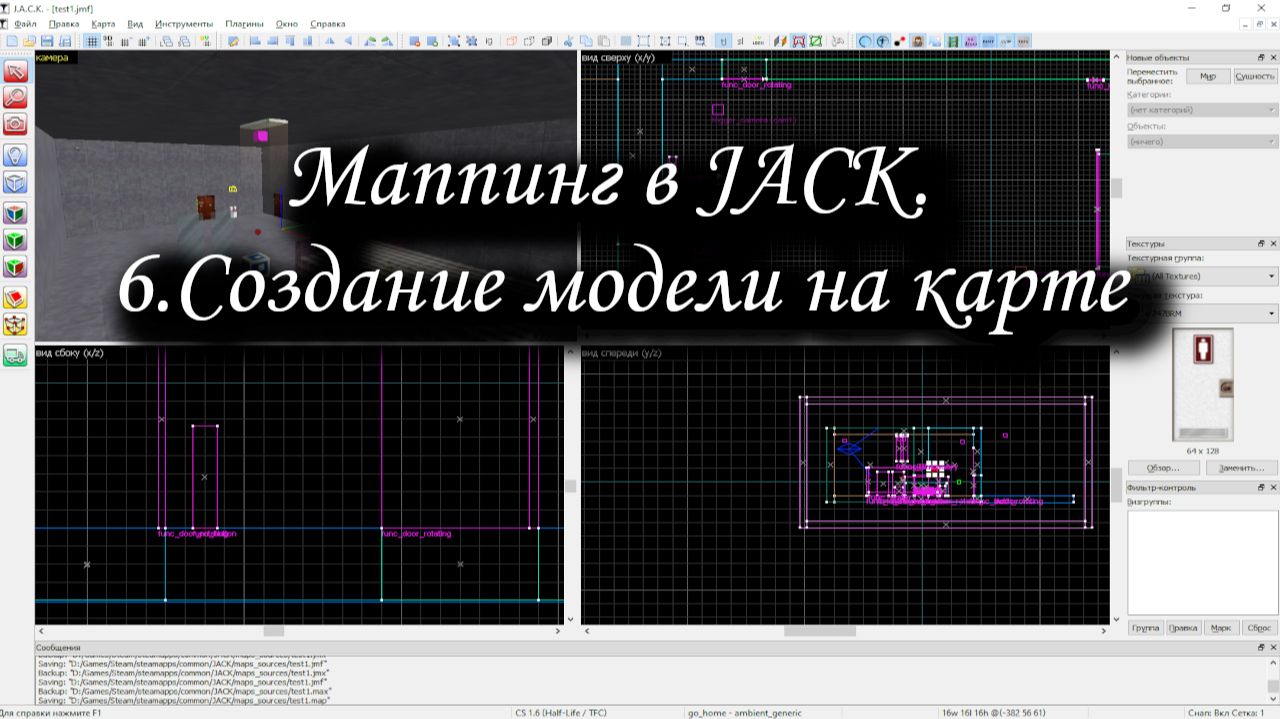
Task: Close the Текстуры panel
Action: pos(1273,243)
